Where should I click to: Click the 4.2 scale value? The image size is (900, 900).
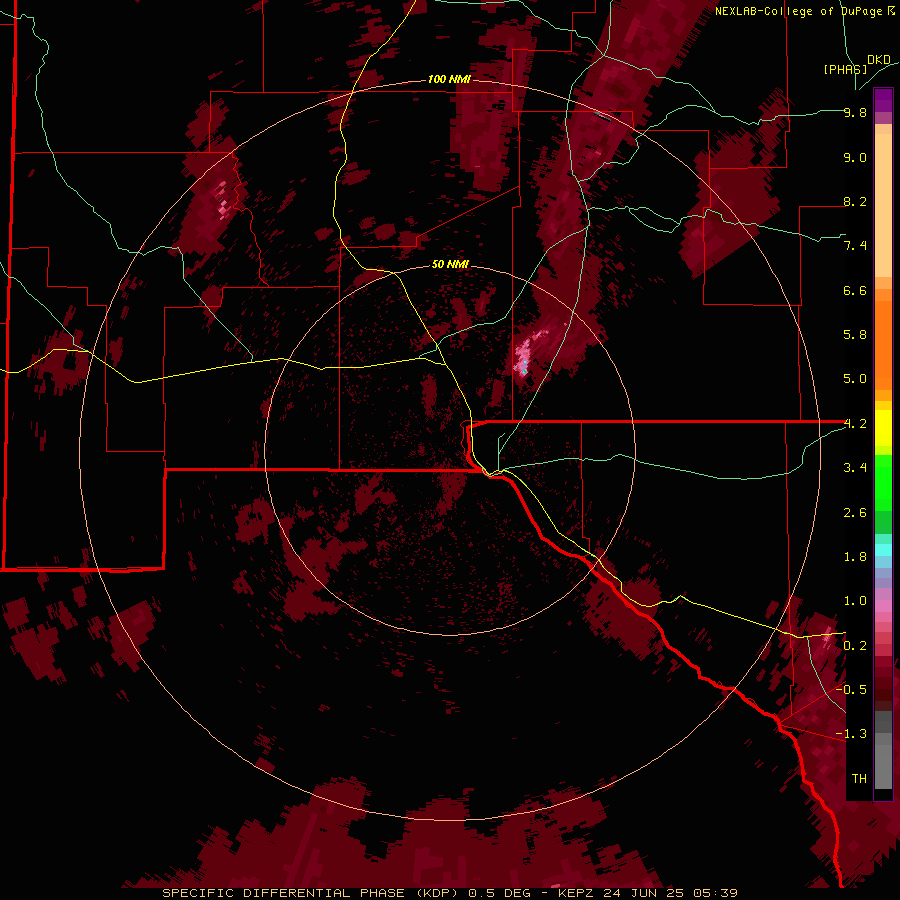(855, 424)
